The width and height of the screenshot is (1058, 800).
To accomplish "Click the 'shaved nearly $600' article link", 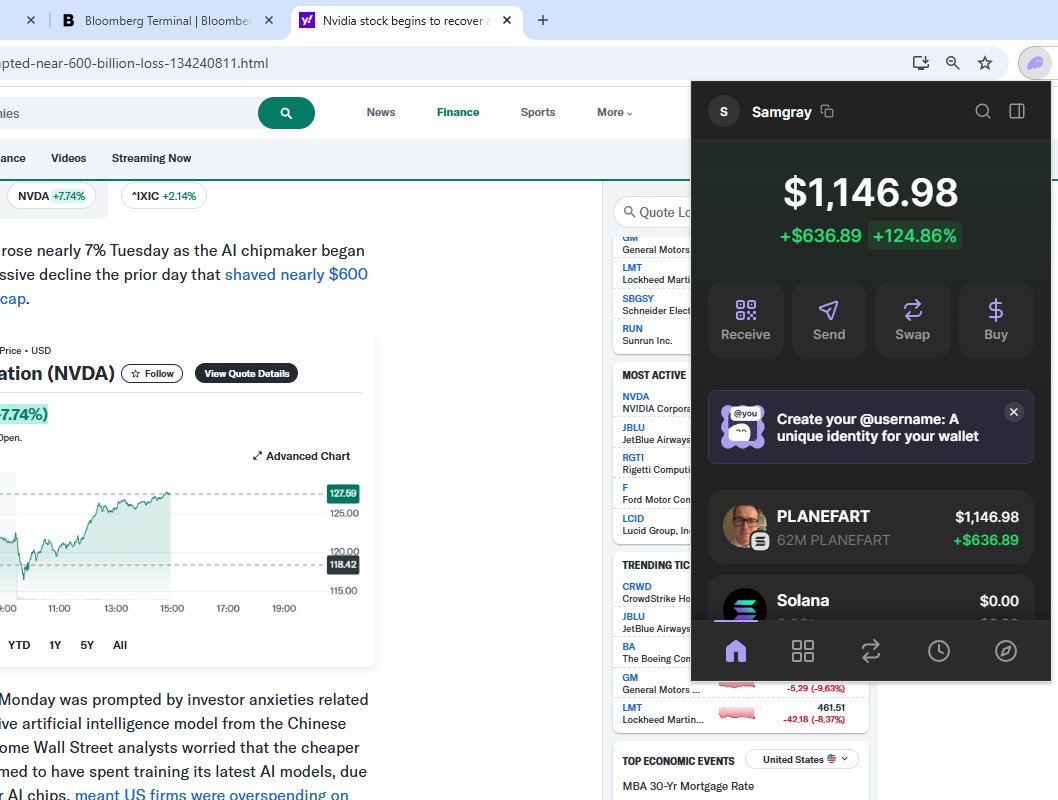I will (296, 275).
